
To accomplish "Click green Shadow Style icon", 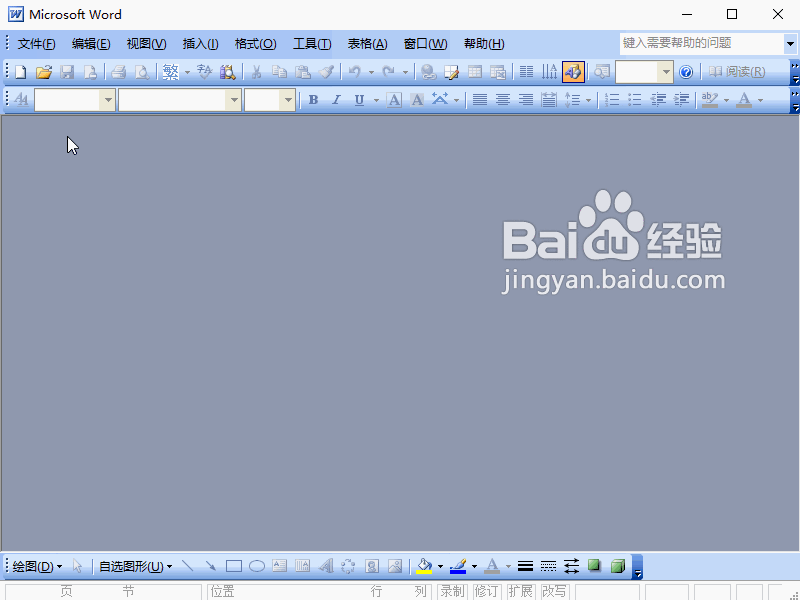I will (594, 566).
